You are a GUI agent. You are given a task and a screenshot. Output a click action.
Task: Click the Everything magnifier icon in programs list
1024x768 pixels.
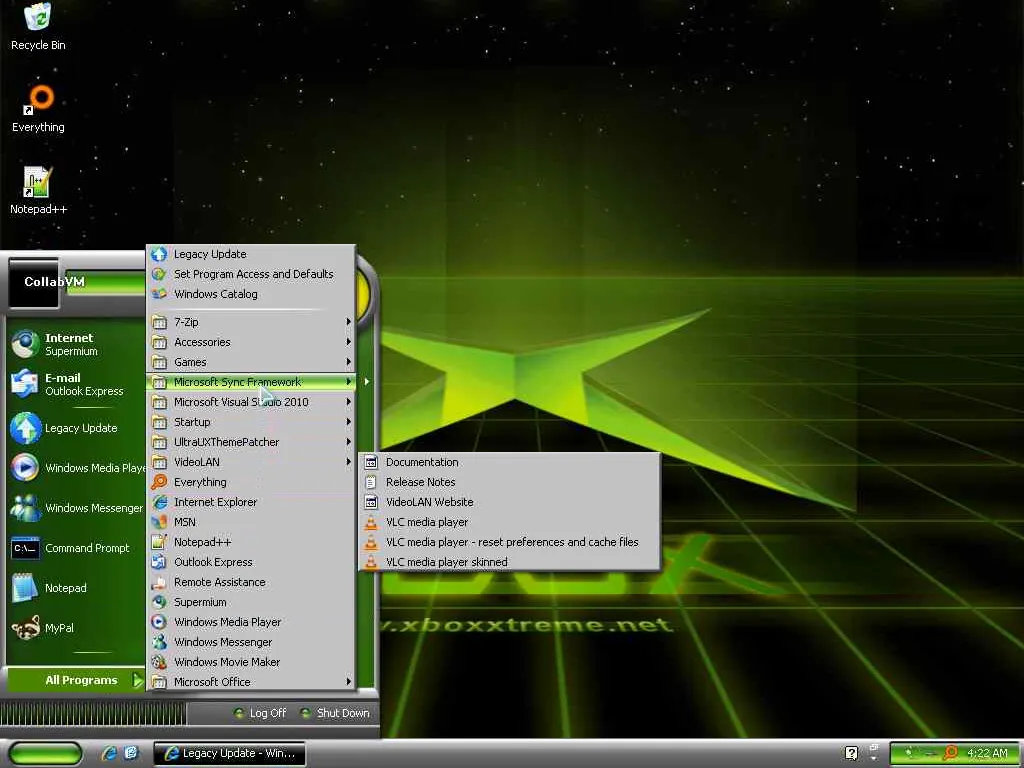159,482
